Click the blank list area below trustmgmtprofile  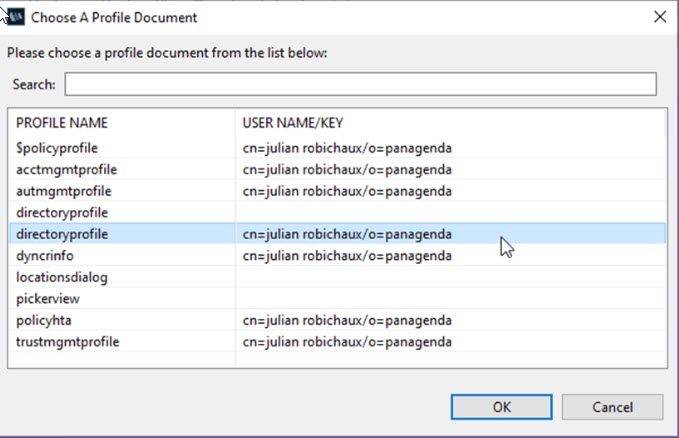pyautogui.click(x=337, y=360)
